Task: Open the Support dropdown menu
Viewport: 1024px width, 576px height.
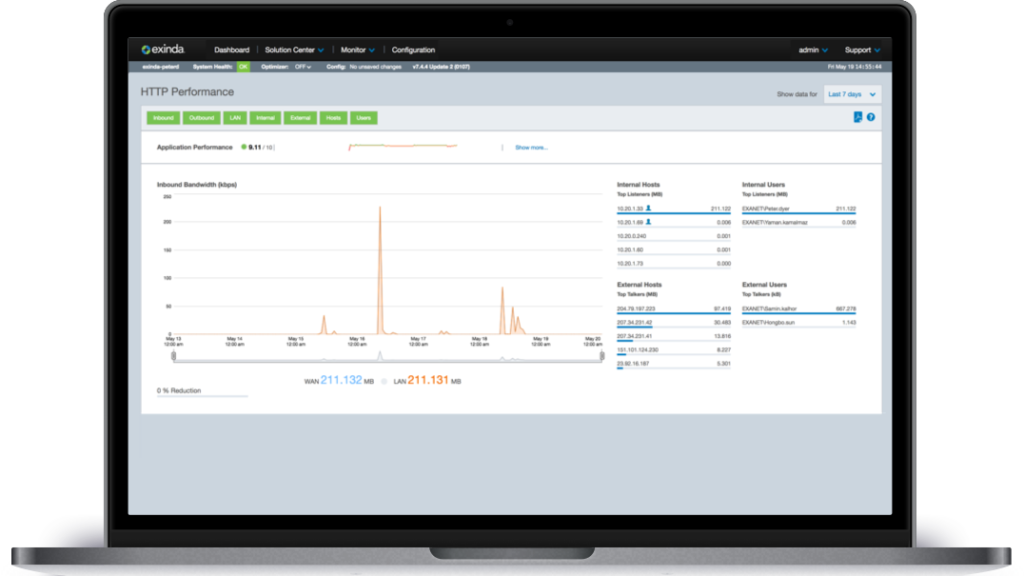Action: tap(862, 50)
